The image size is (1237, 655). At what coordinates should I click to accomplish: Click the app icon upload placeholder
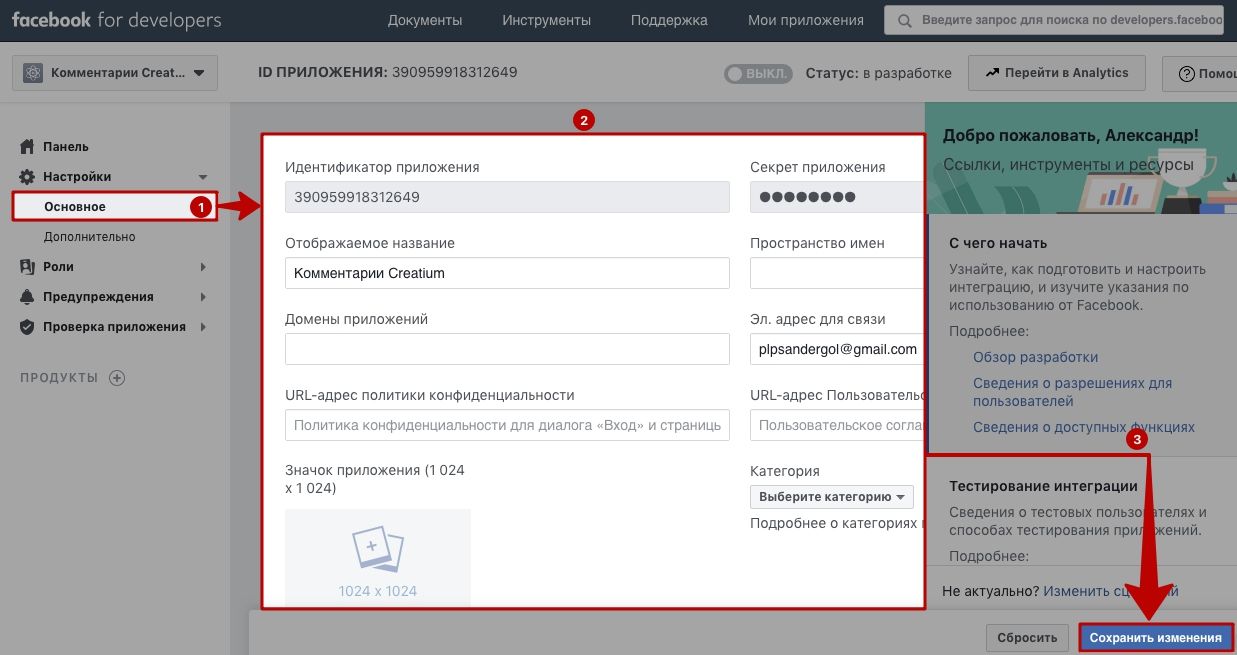pyautogui.click(x=378, y=557)
